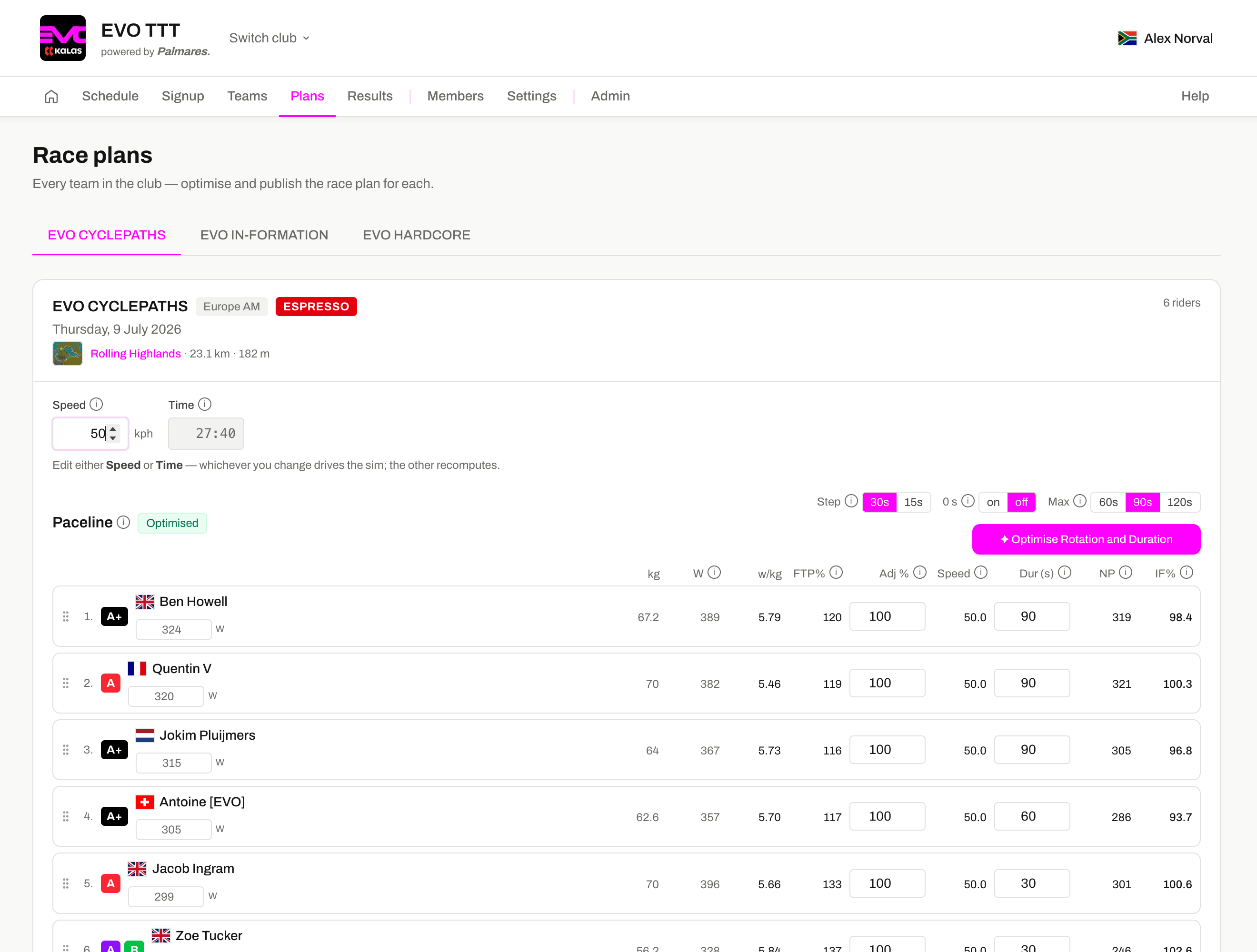1257x952 pixels.
Task: Open the Paceline info icon
Action: tap(123, 522)
